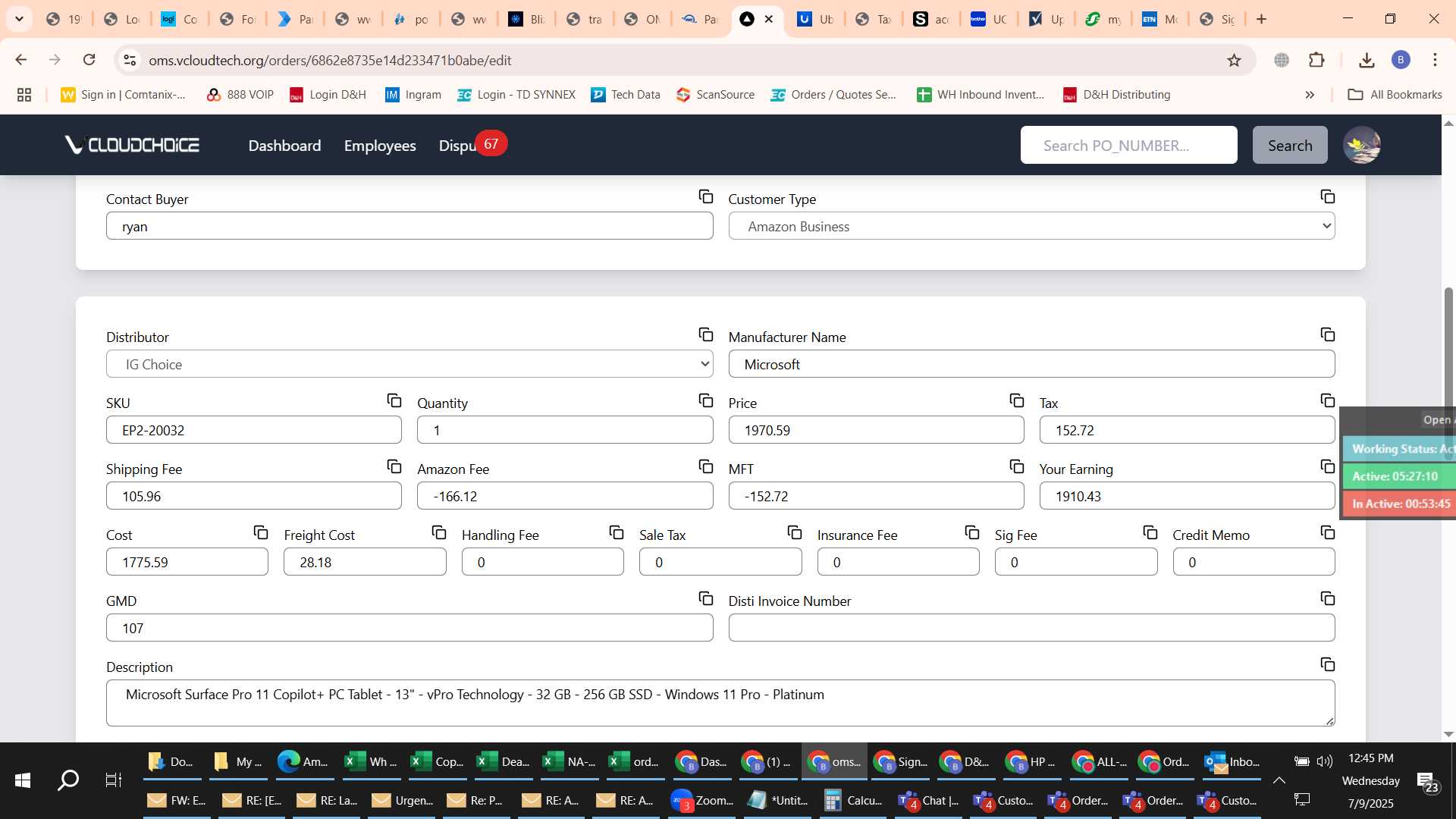This screenshot has height=819, width=1456.
Task: Copy the Distributor field value
Action: click(x=705, y=335)
